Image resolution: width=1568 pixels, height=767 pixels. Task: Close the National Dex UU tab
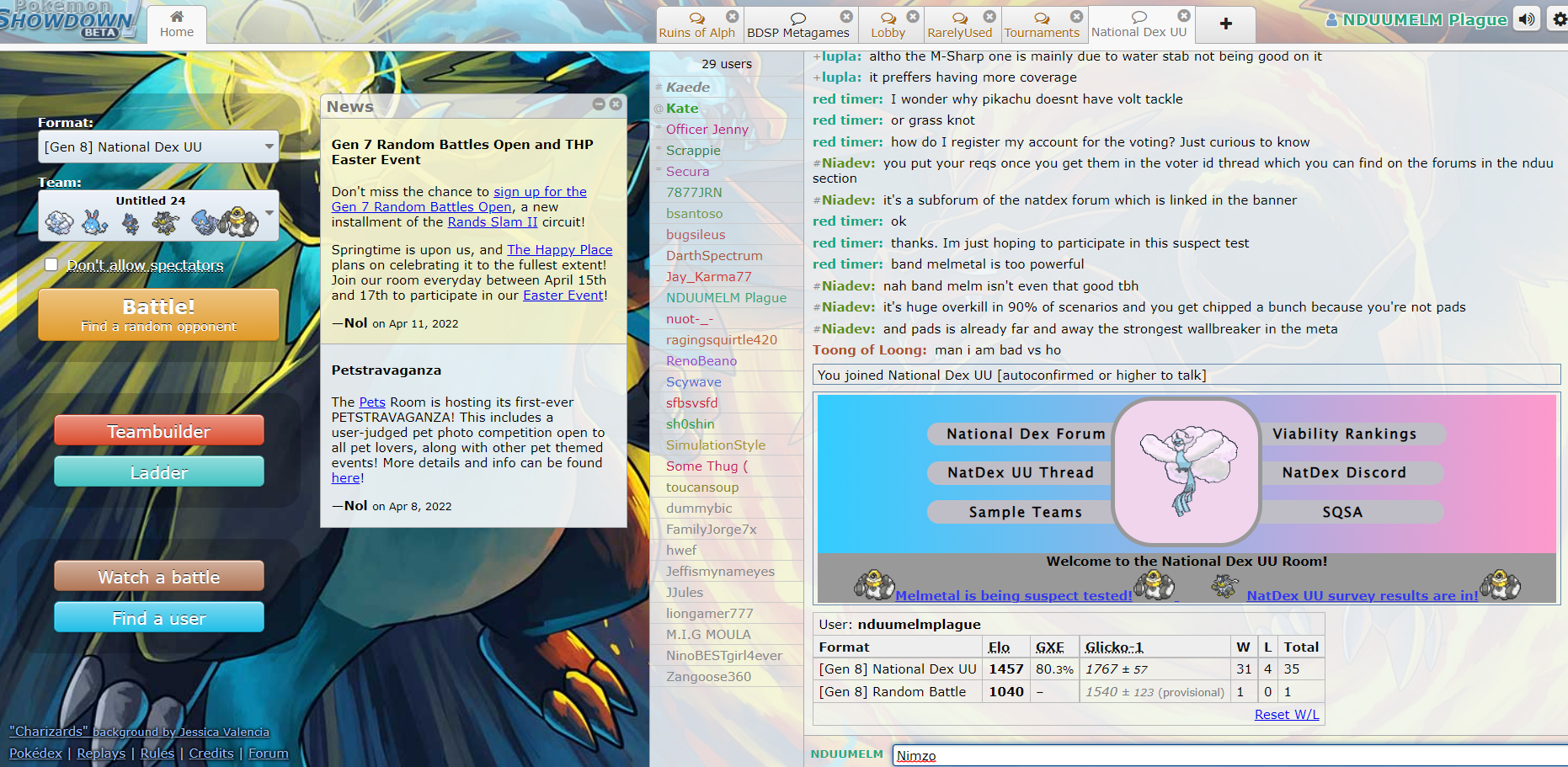click(1184, 15)
